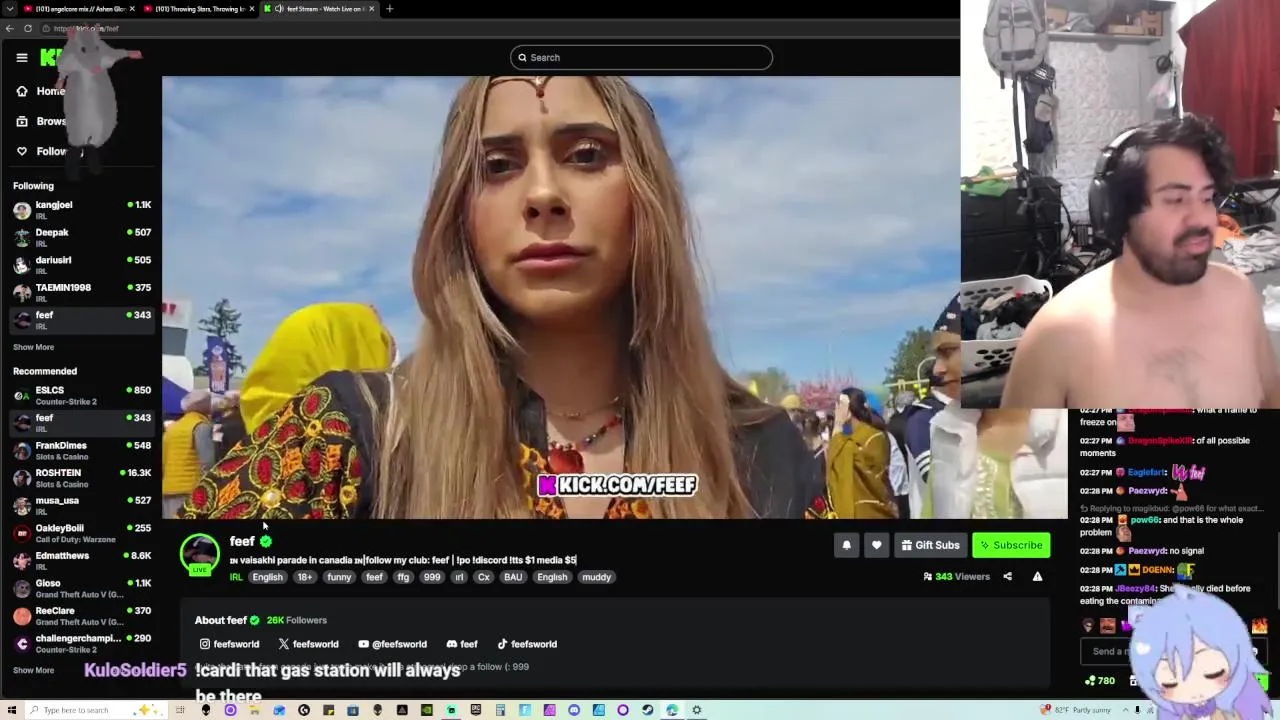Click the notification bell icon
The image size is (1280, 720).
point(846,545)
